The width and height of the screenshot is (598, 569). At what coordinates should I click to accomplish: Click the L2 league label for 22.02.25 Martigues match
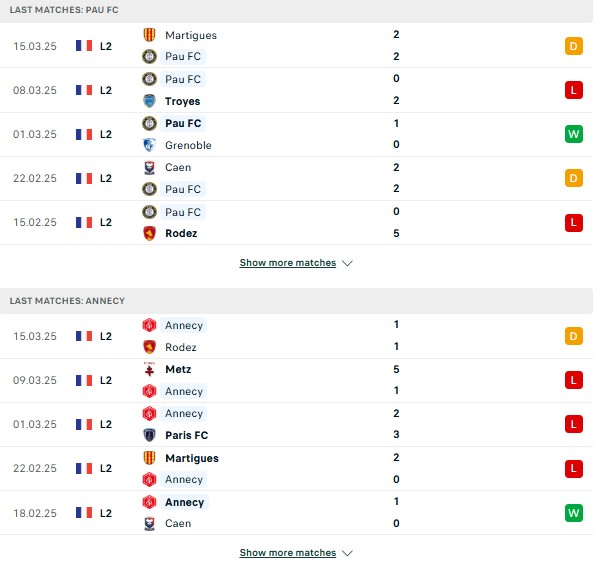106,468
